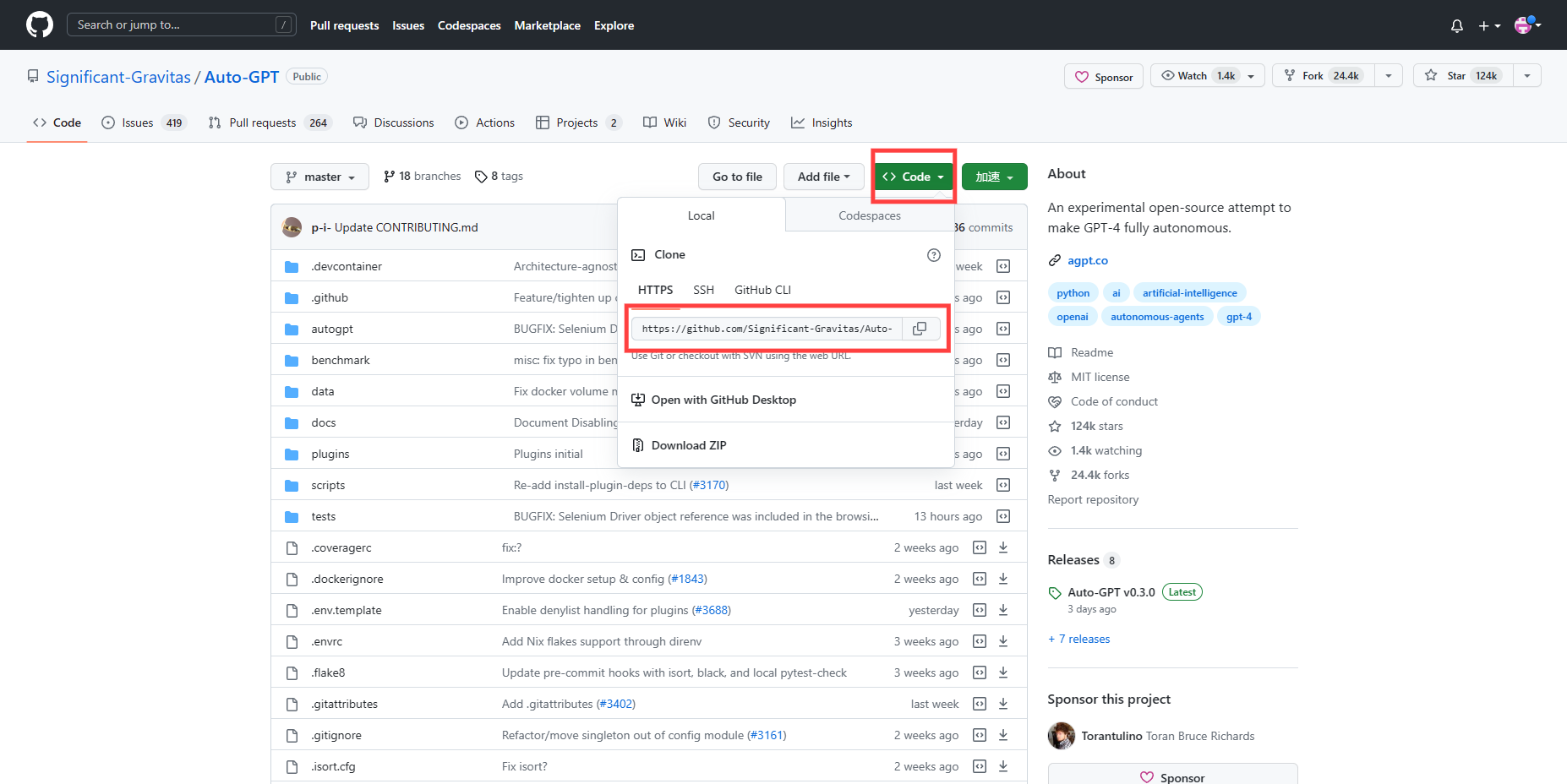Select the SSH clone option
Image resolution: width=1567 pixels, height=784 pixels.
coord(703,290)
